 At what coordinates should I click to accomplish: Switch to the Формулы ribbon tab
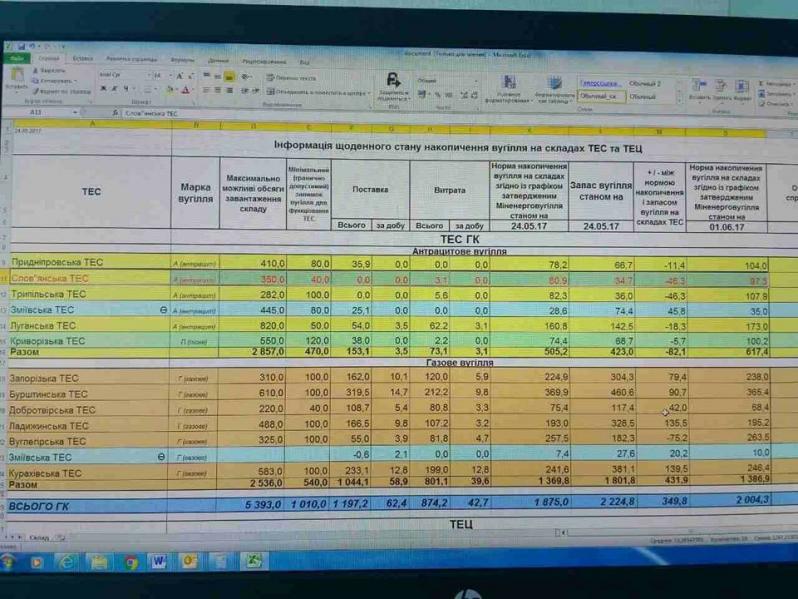coord(182,59)
